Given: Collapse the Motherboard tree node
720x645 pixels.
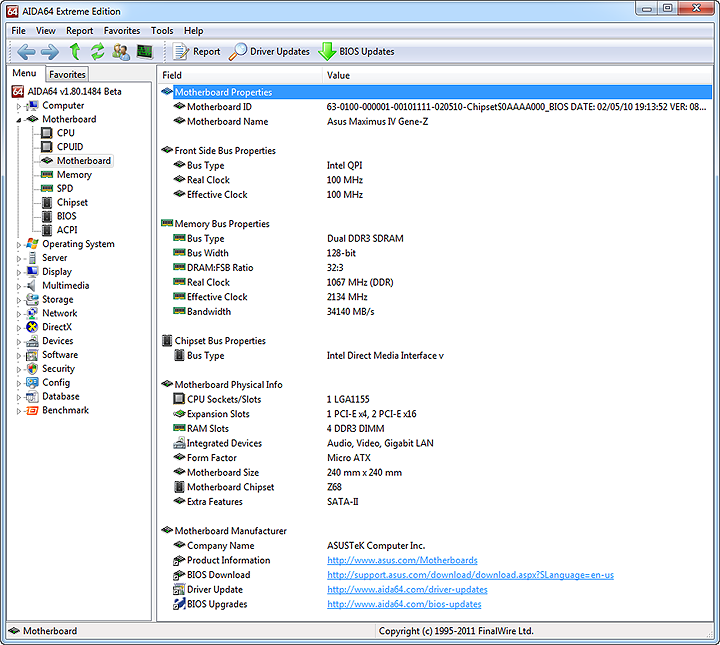Looking at the screenshot, I should point(19,120).
